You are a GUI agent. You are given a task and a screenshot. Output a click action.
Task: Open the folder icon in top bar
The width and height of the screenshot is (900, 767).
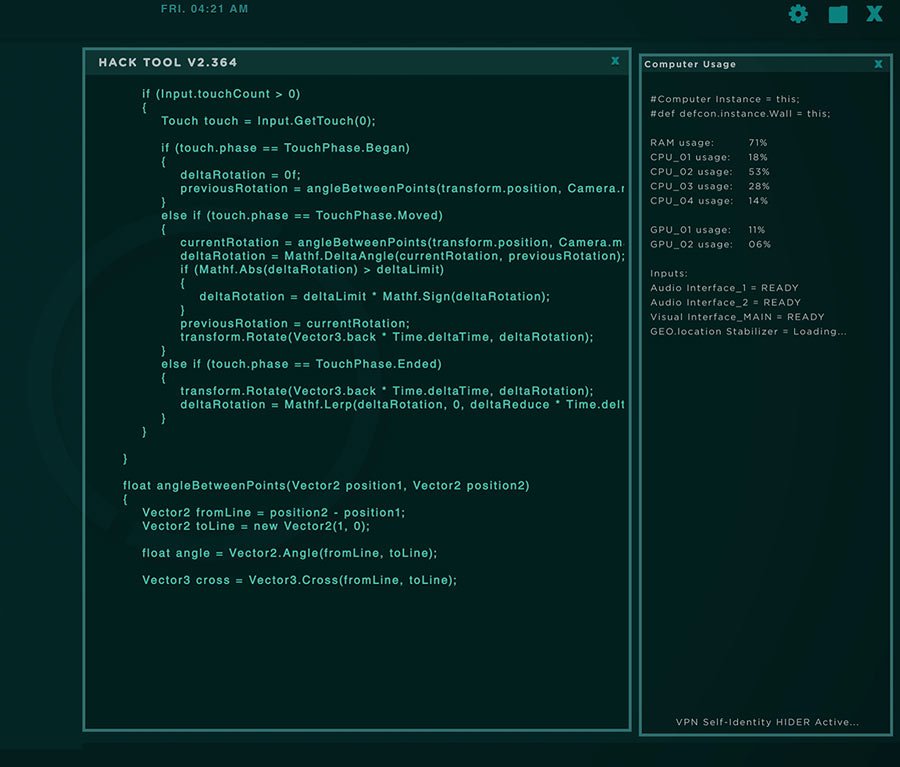coord(838,14)
